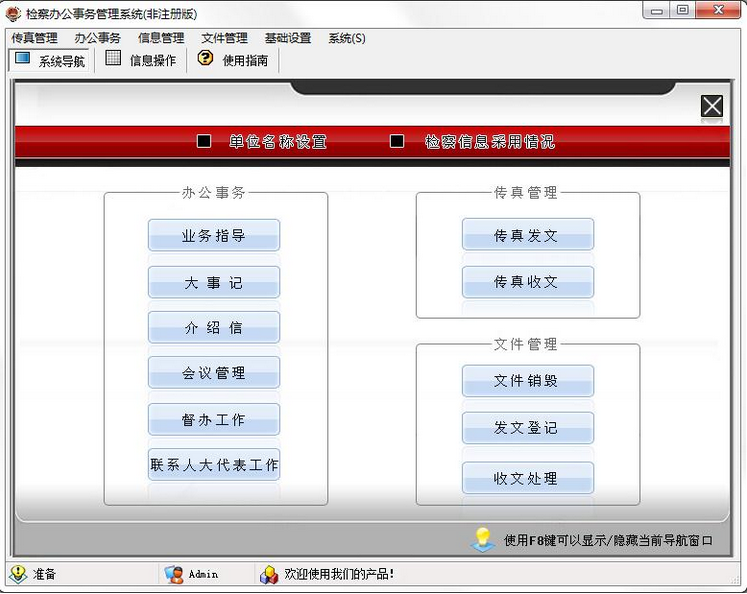Close the application window
This screenshot has width=747, height=594.
pos(718,10)
